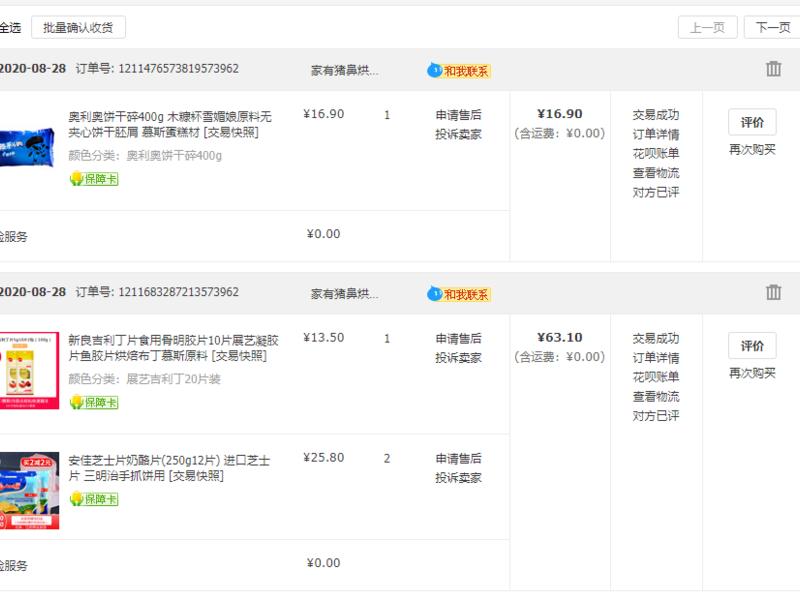Screen dimensions: 800x600
Task: Click 保障卡 badge under Anchor cheese item
Action: pos(93,499)
